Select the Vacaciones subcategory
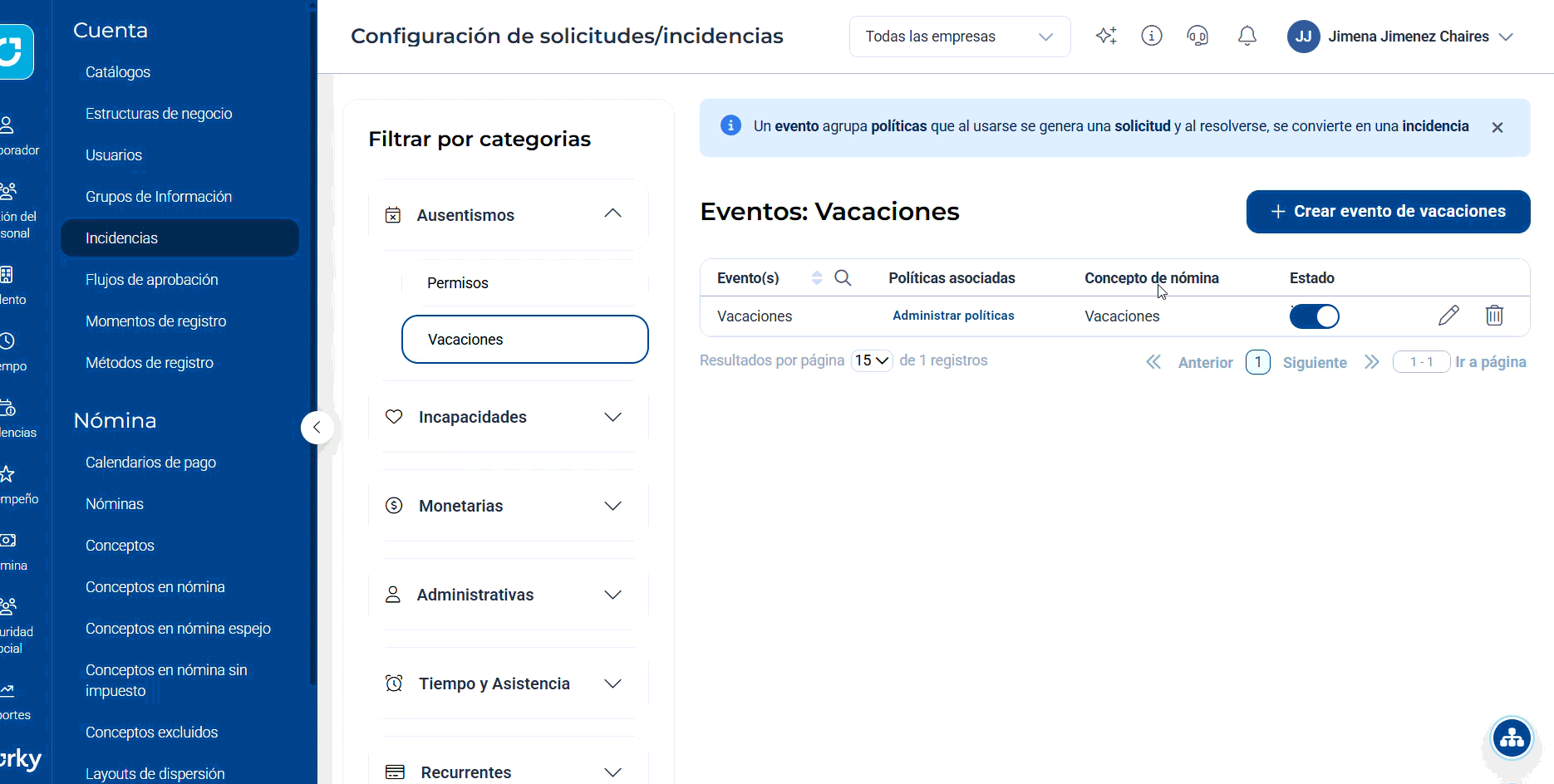Viewport: 1554px width, 784px height. 525,339
